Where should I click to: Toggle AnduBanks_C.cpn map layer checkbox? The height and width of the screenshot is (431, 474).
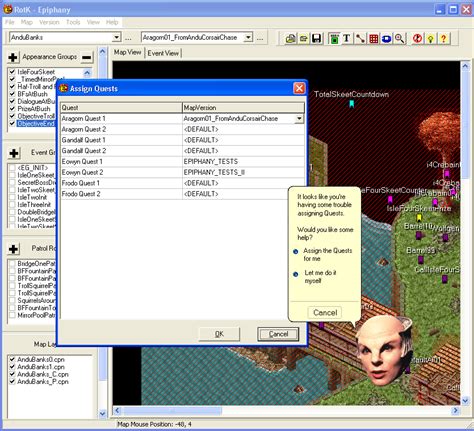12,374
